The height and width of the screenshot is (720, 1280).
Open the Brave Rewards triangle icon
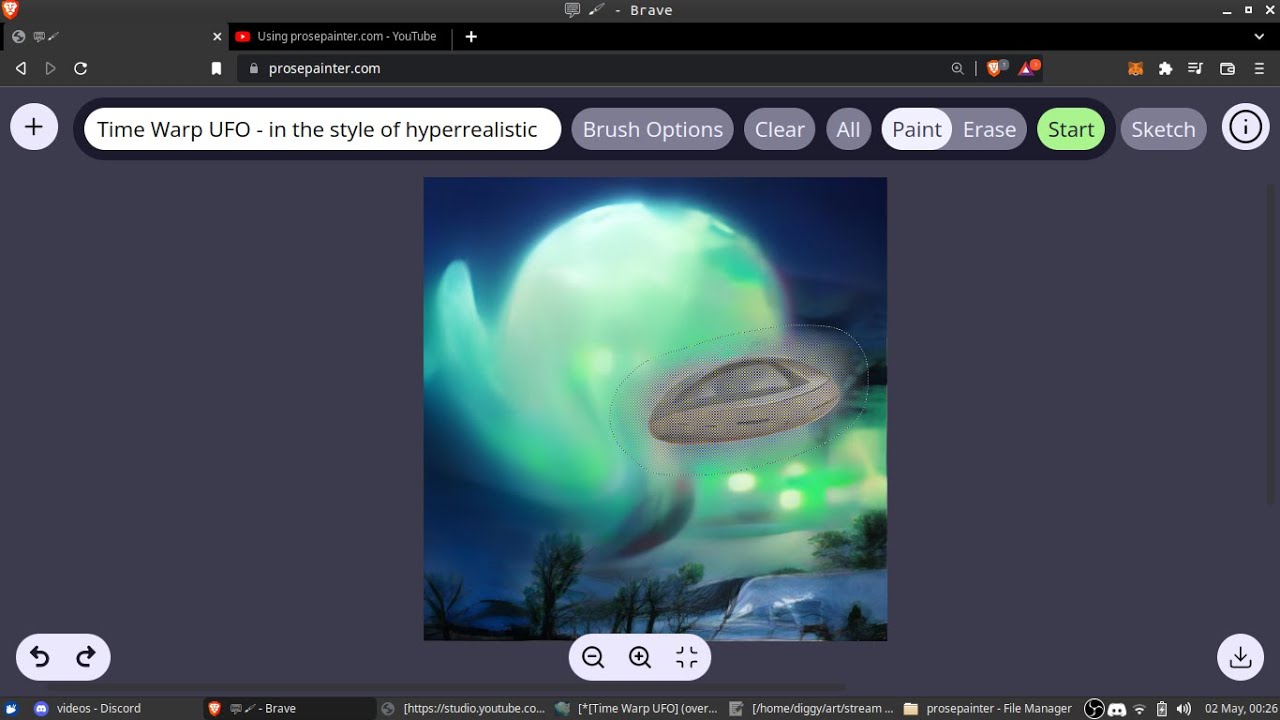1027,68
